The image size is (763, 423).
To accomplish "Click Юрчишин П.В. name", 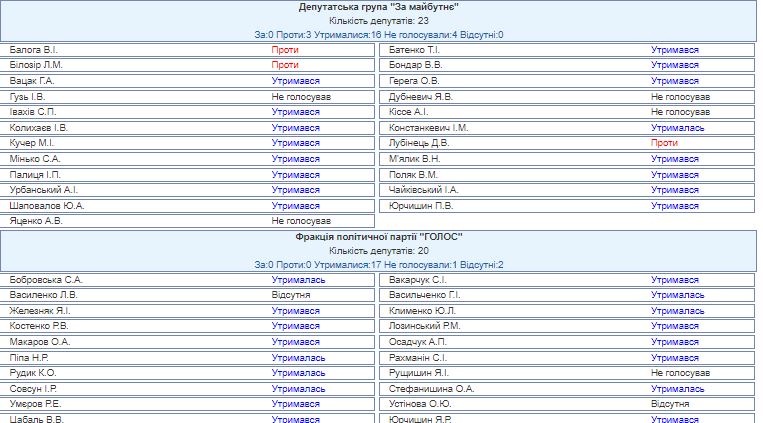I will pos(421,206).
